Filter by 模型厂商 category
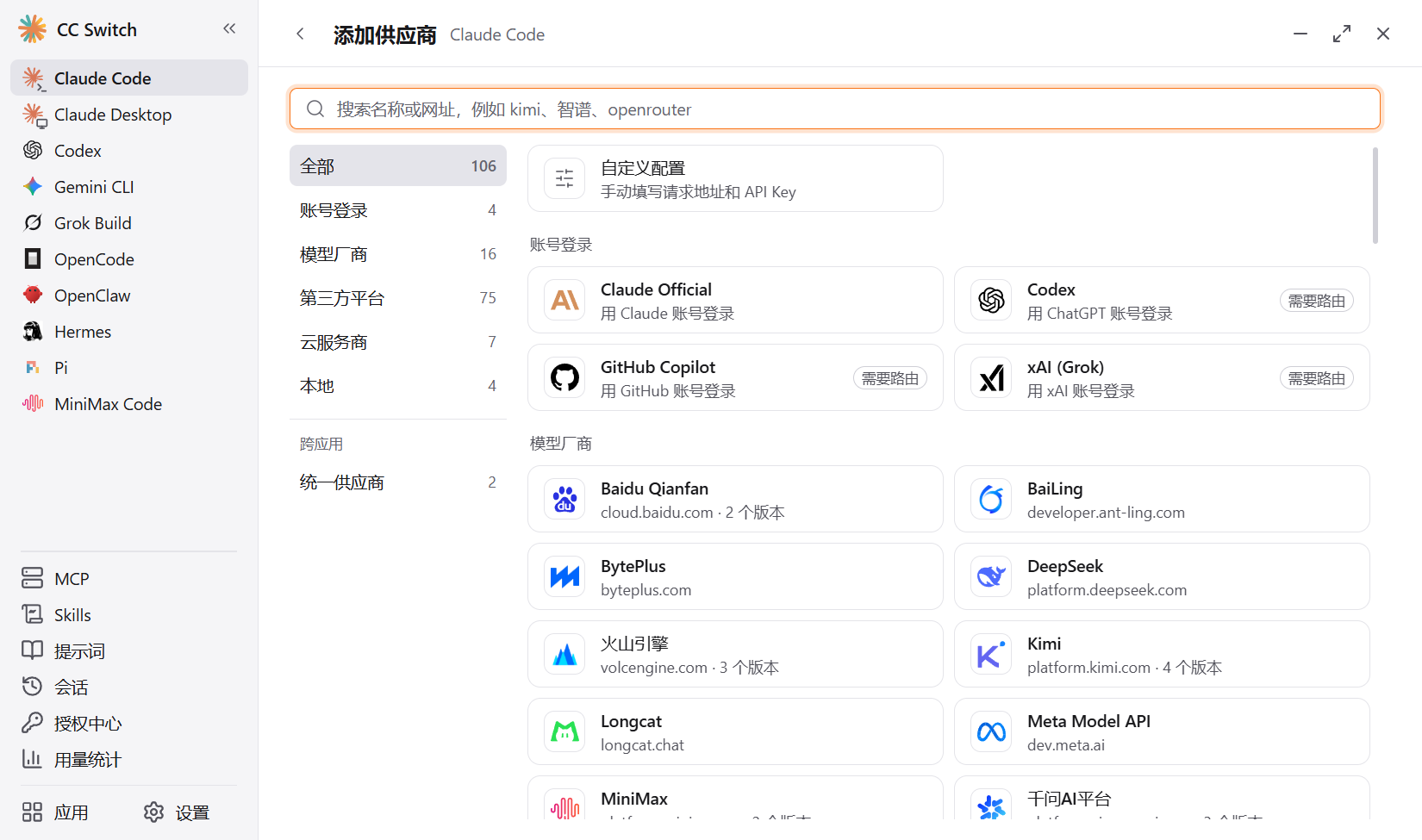The image size is (1422, 840). tap(398, 254)
